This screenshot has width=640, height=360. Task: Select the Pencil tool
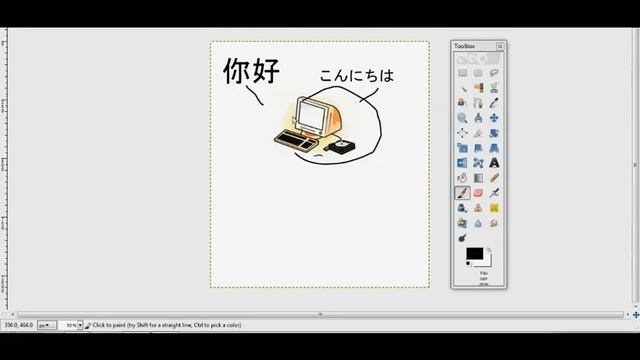494,178
